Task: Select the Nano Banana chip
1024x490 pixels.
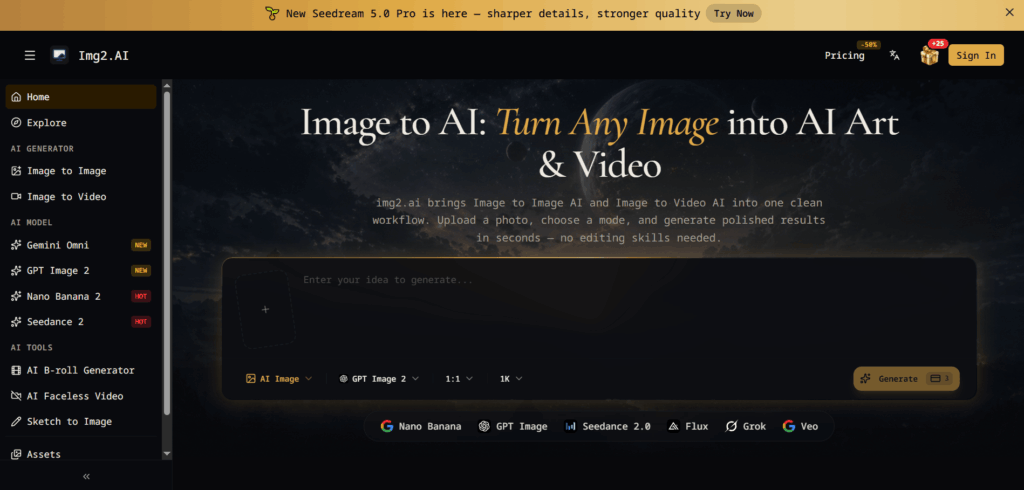Action: click(x=421, y=426)
